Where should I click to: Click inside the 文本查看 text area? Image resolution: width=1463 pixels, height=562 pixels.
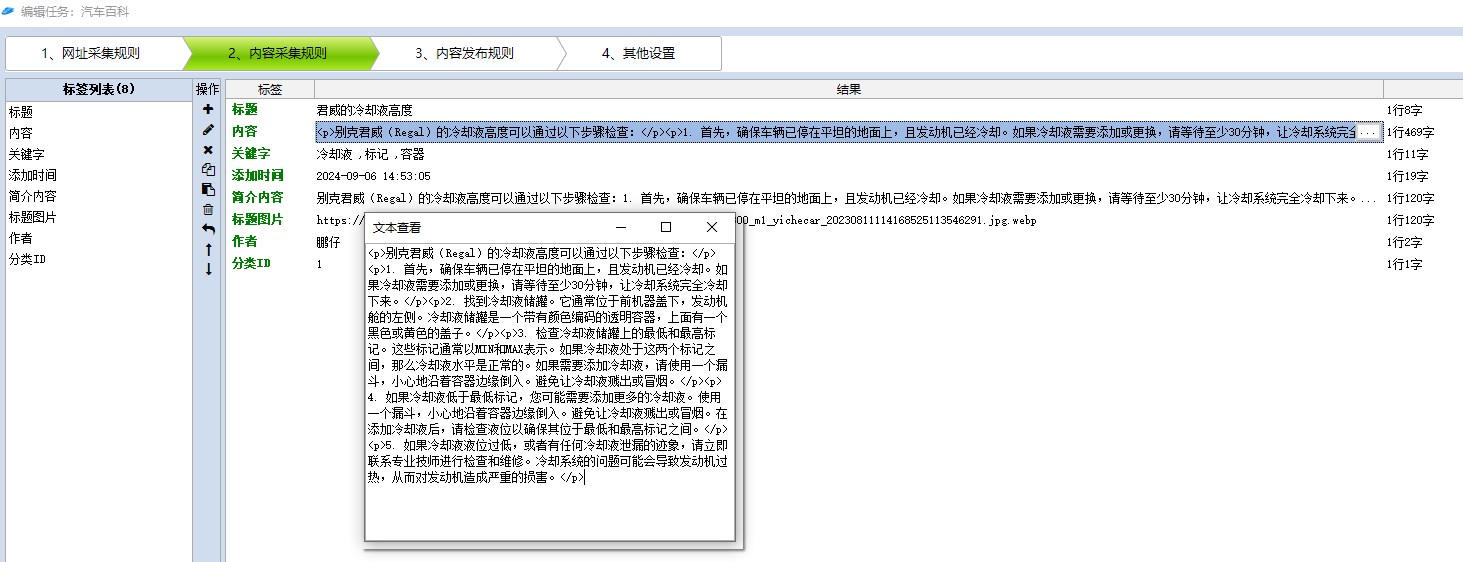tap(549, 392)
